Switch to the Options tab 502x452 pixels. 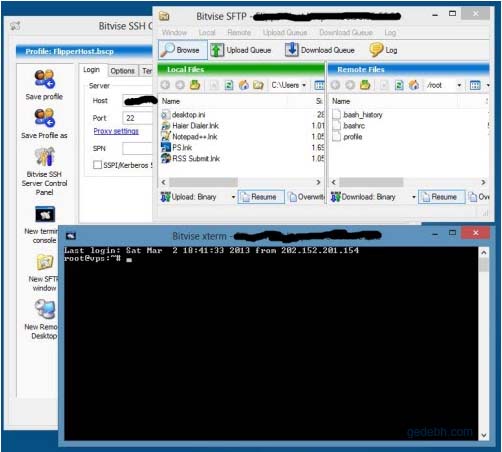(x=122, y=71)
